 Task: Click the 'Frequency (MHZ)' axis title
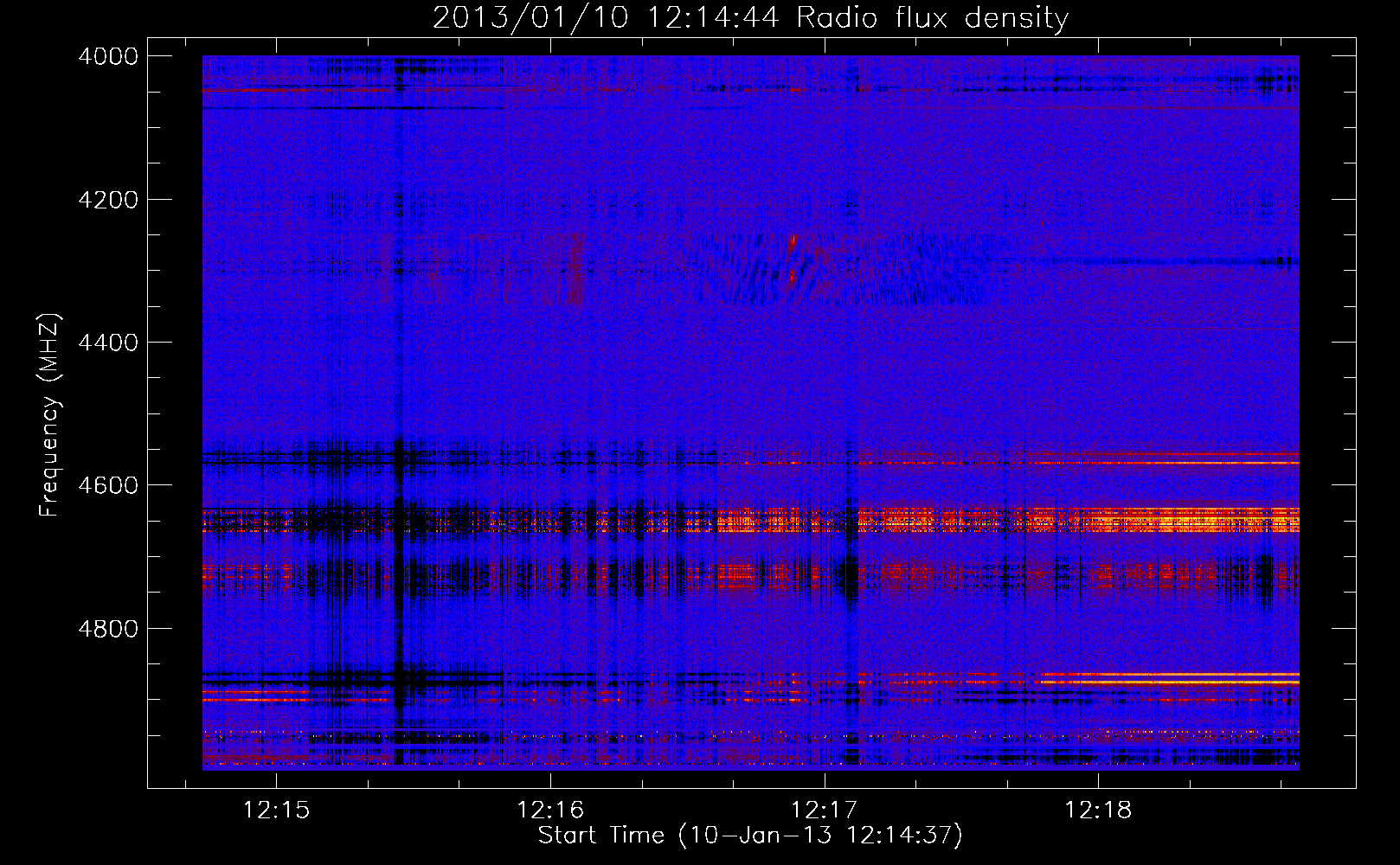pos(49,415)
